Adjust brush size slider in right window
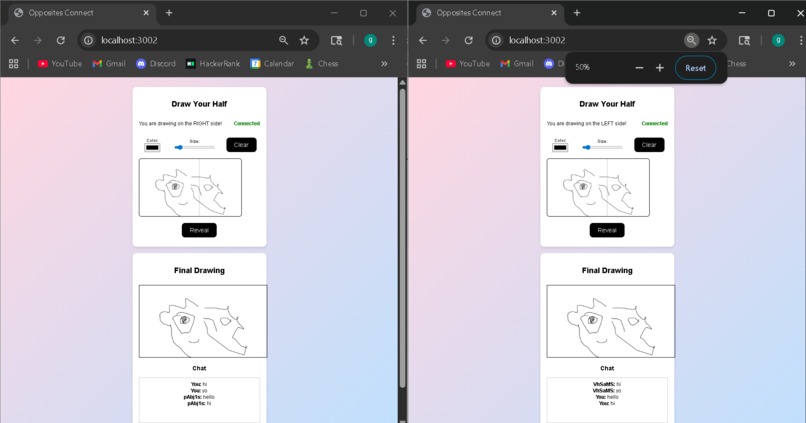The width and height of the screenshot is (806, 423). click(x=602, y=148)
